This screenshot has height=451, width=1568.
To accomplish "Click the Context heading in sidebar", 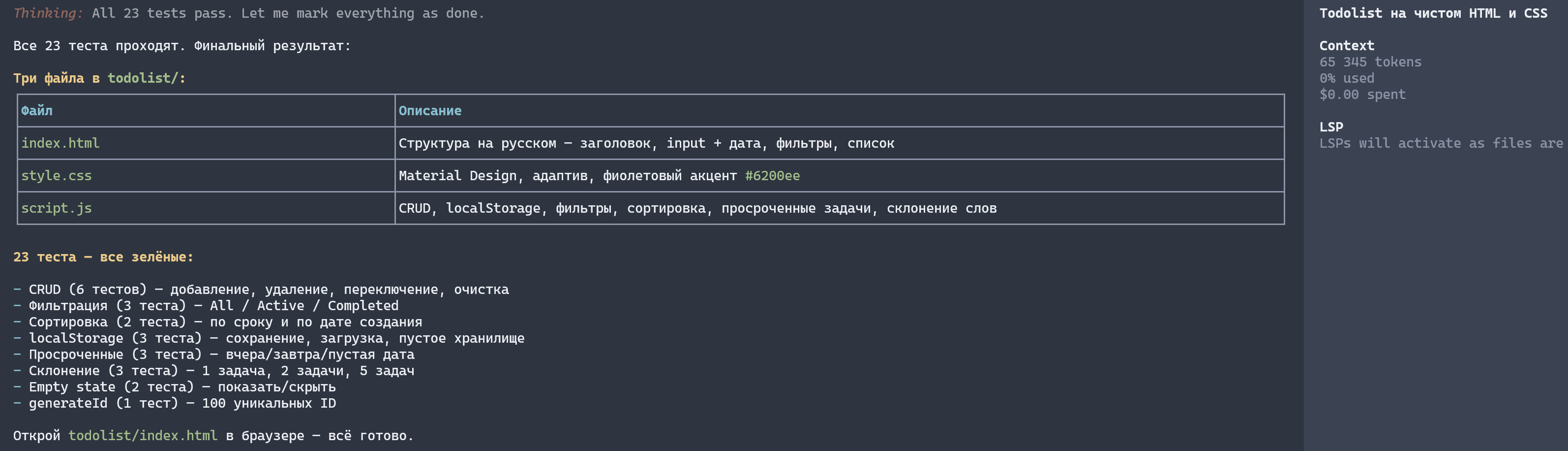I will coord(1347,46).
